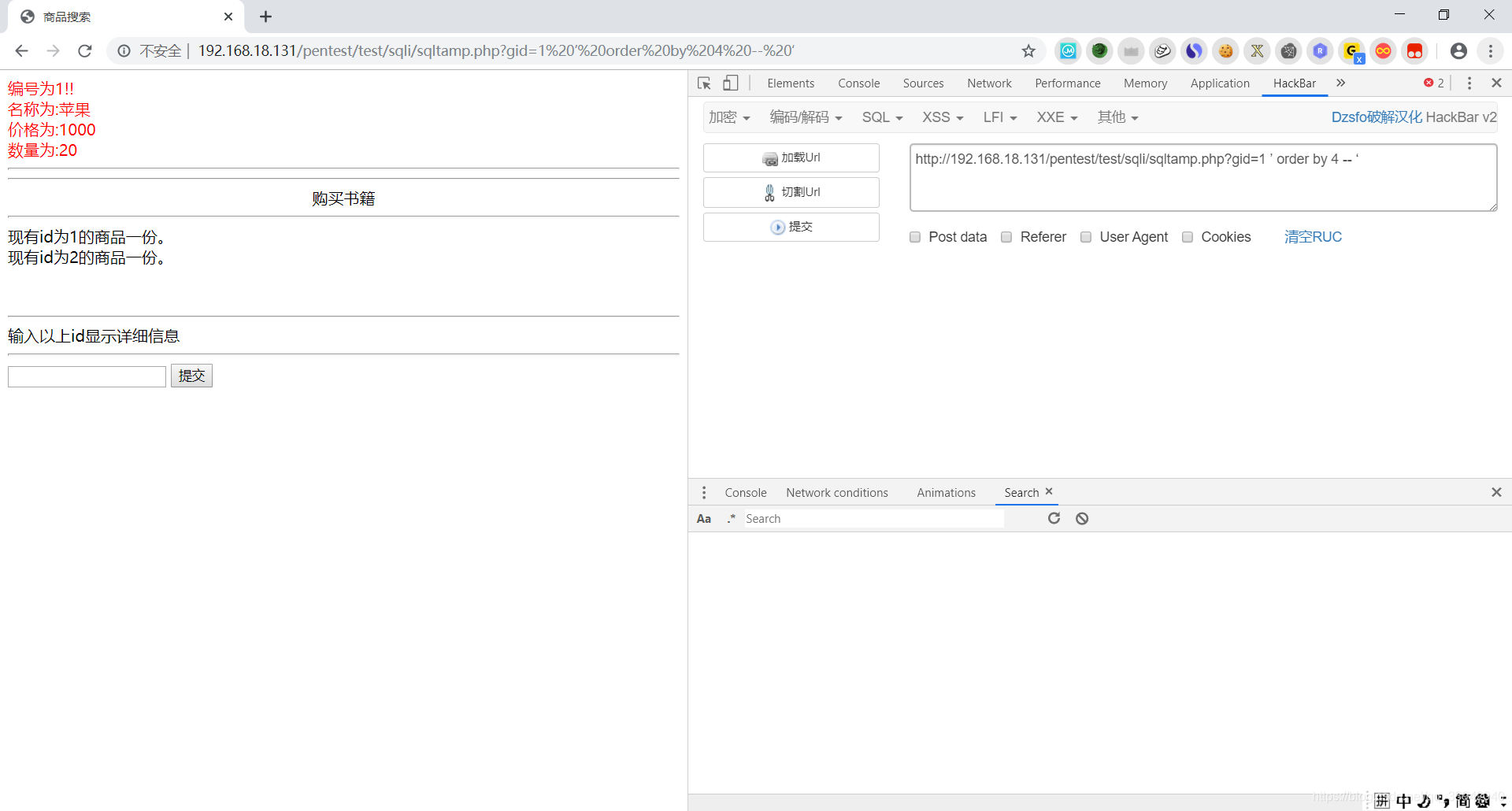Click the green globe extension icon

(1099, 51)
